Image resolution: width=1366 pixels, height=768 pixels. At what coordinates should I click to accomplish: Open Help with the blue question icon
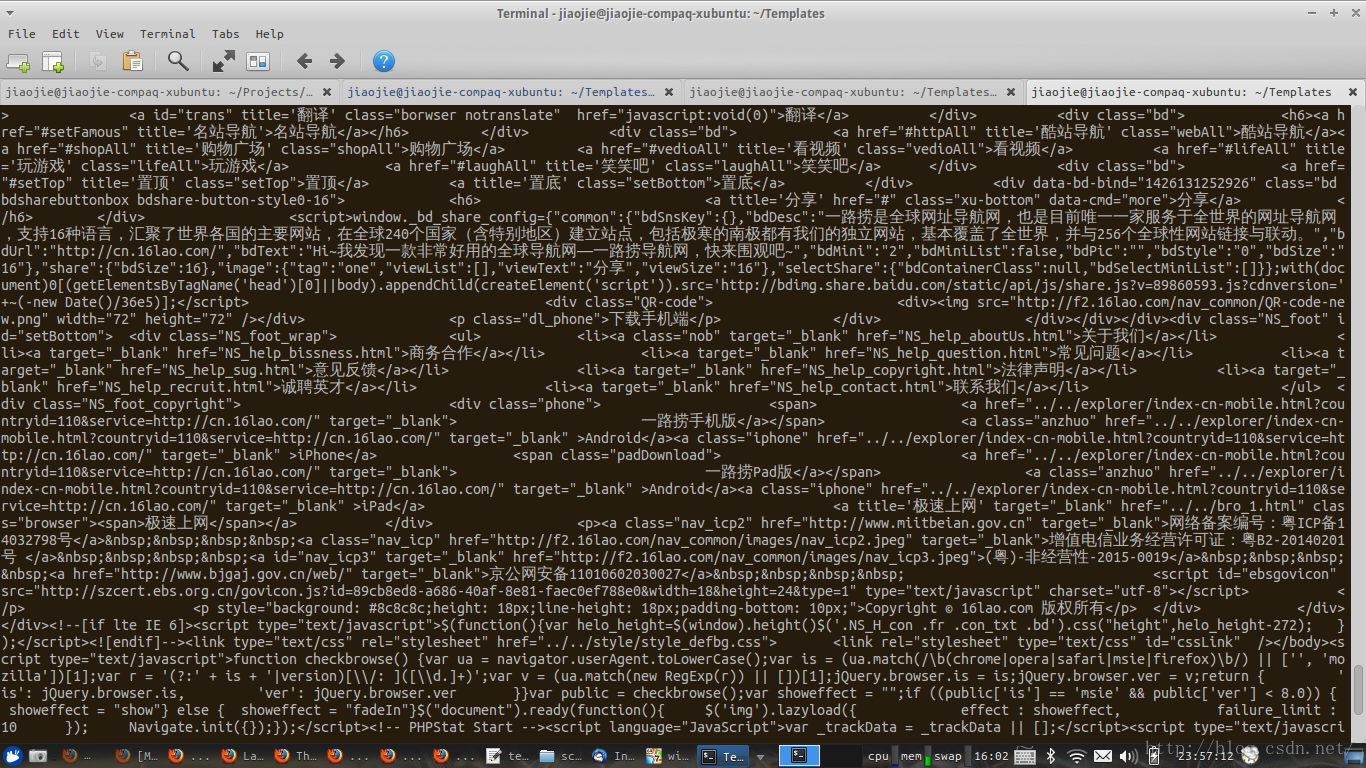coord(383,62)
